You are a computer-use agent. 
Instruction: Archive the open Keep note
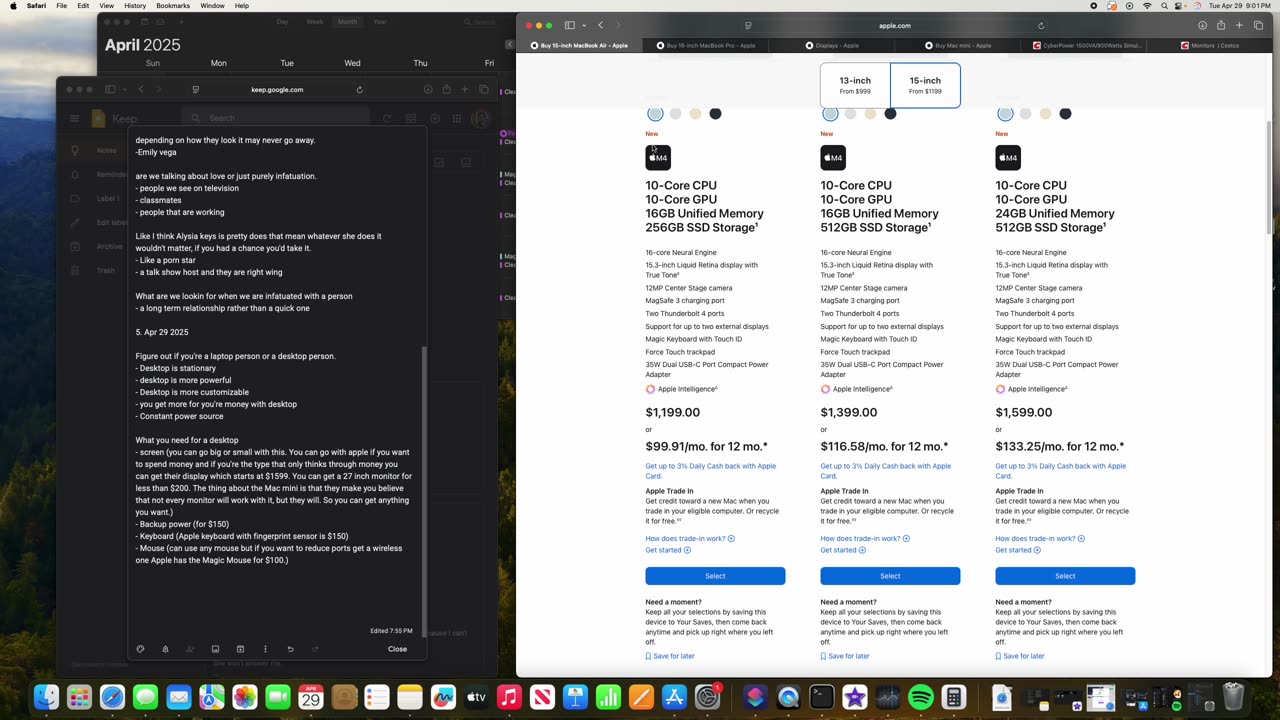(x=240, y=649)
